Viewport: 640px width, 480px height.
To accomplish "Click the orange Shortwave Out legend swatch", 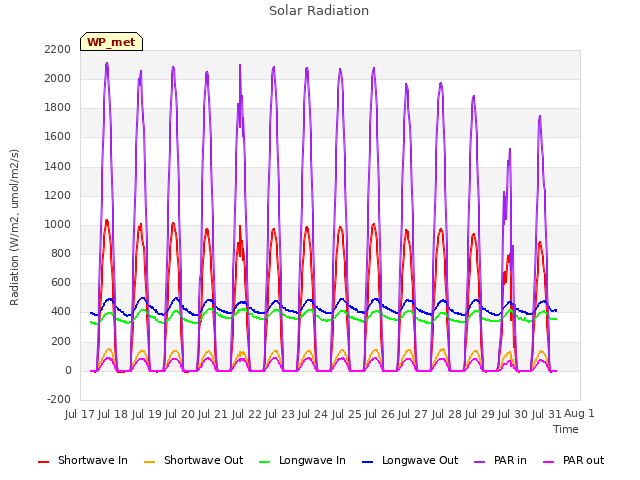I will pyautogui.click(x=149, y=462).
